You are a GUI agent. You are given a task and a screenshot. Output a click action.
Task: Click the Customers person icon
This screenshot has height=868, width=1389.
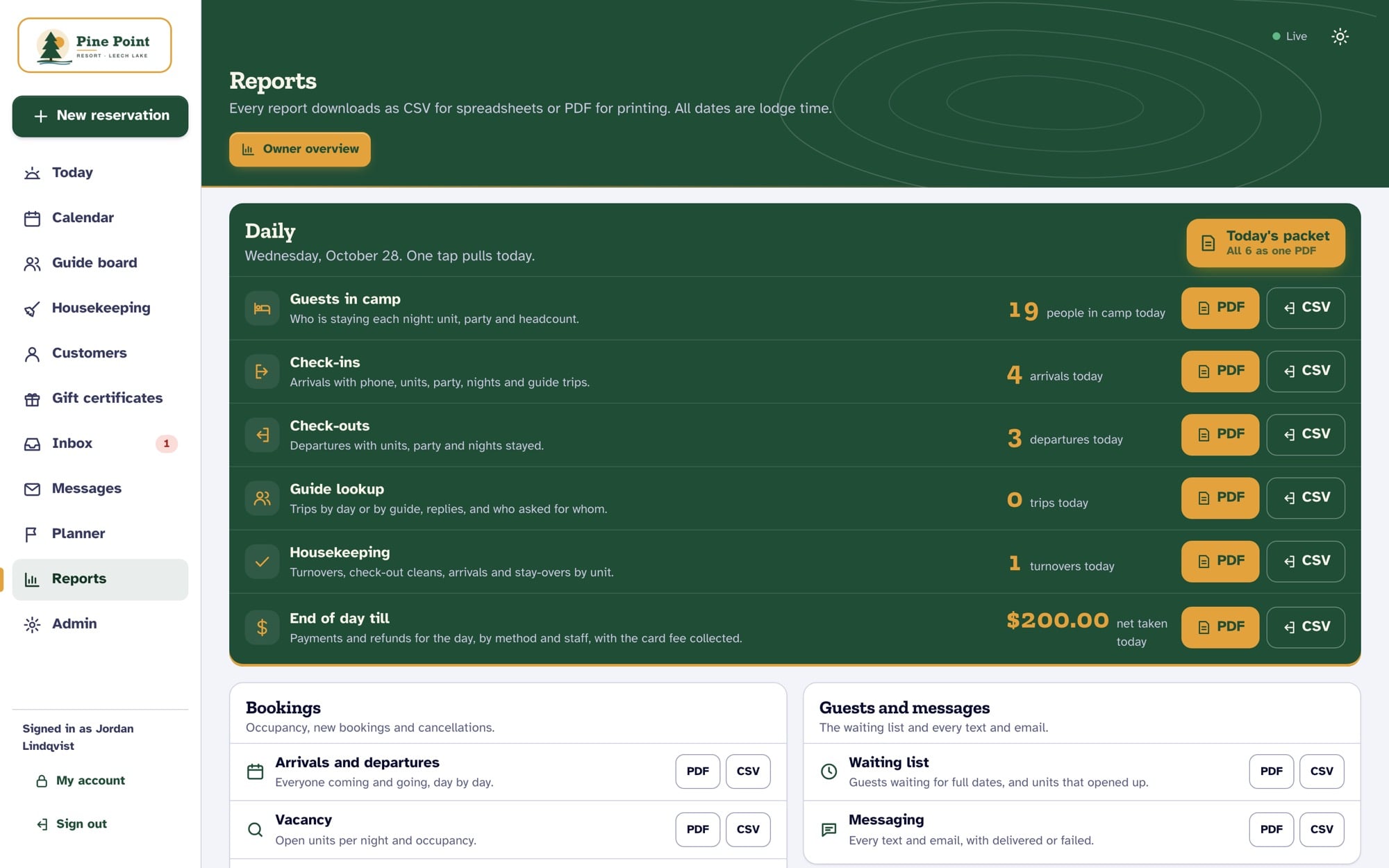click(32, 354)
